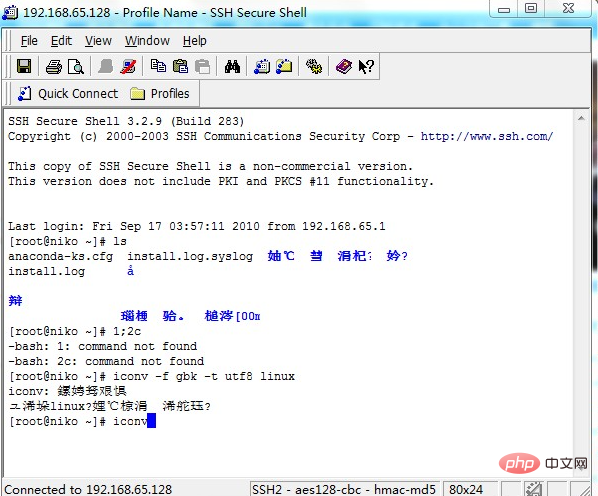Click the Print icon in toolbar
Viewport: 598px width, 496px height.
pos(54,67)
